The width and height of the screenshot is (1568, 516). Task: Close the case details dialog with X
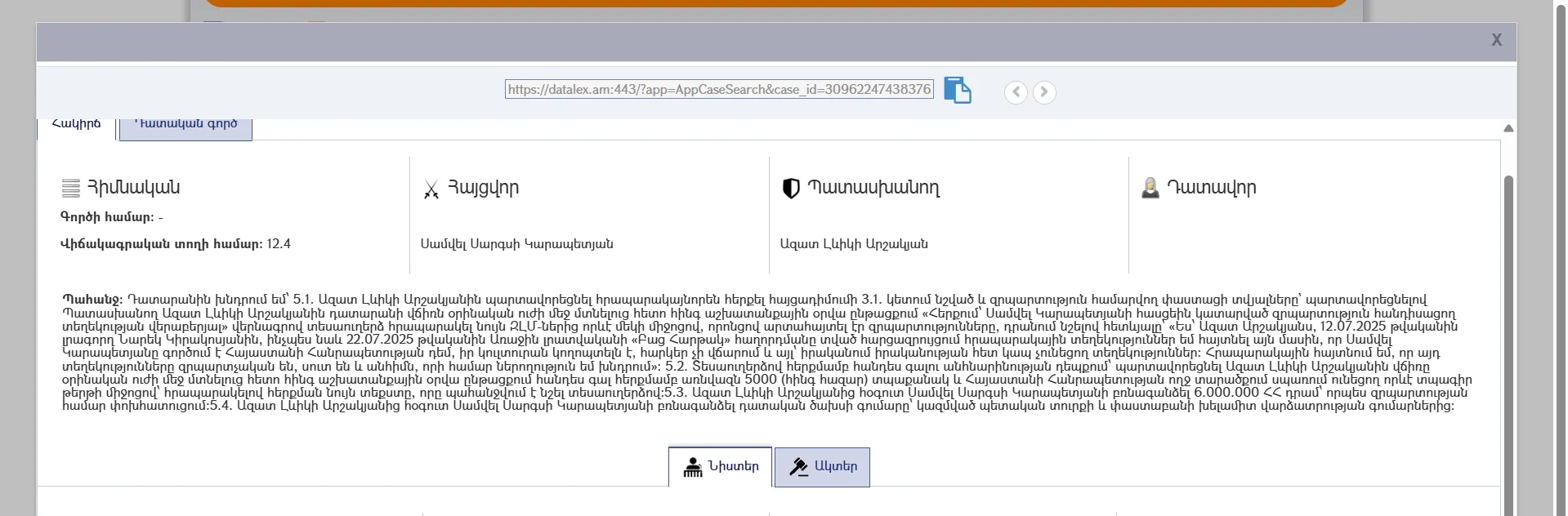coord(1496,40)
